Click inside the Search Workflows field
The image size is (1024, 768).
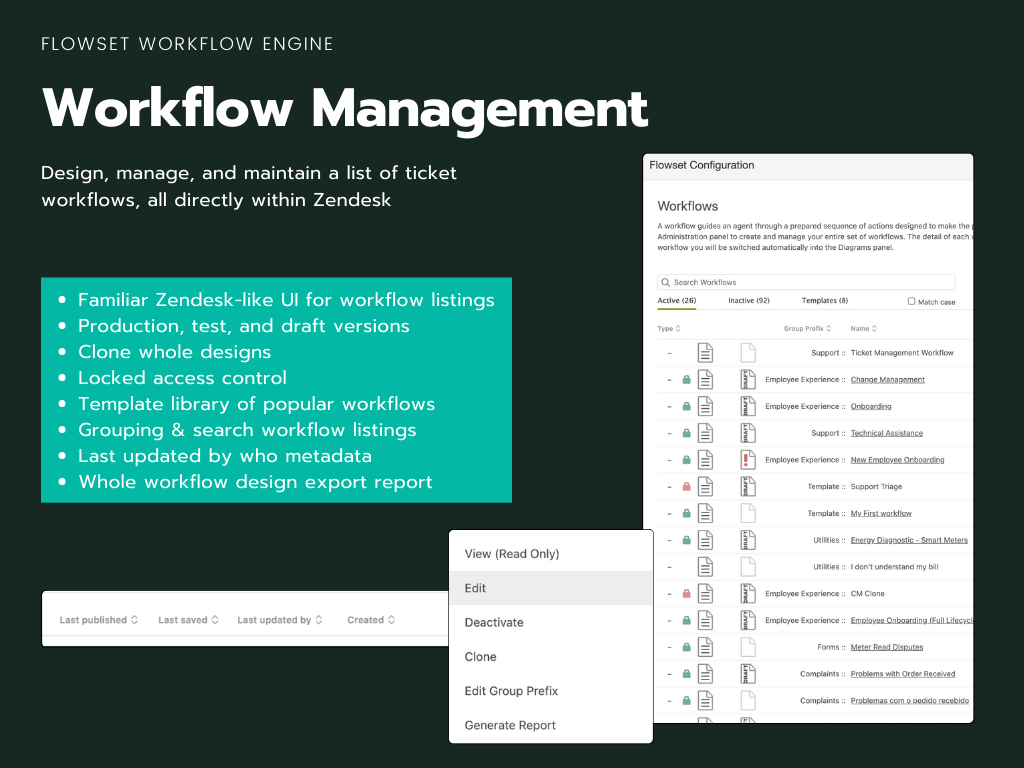pos(810,282)
